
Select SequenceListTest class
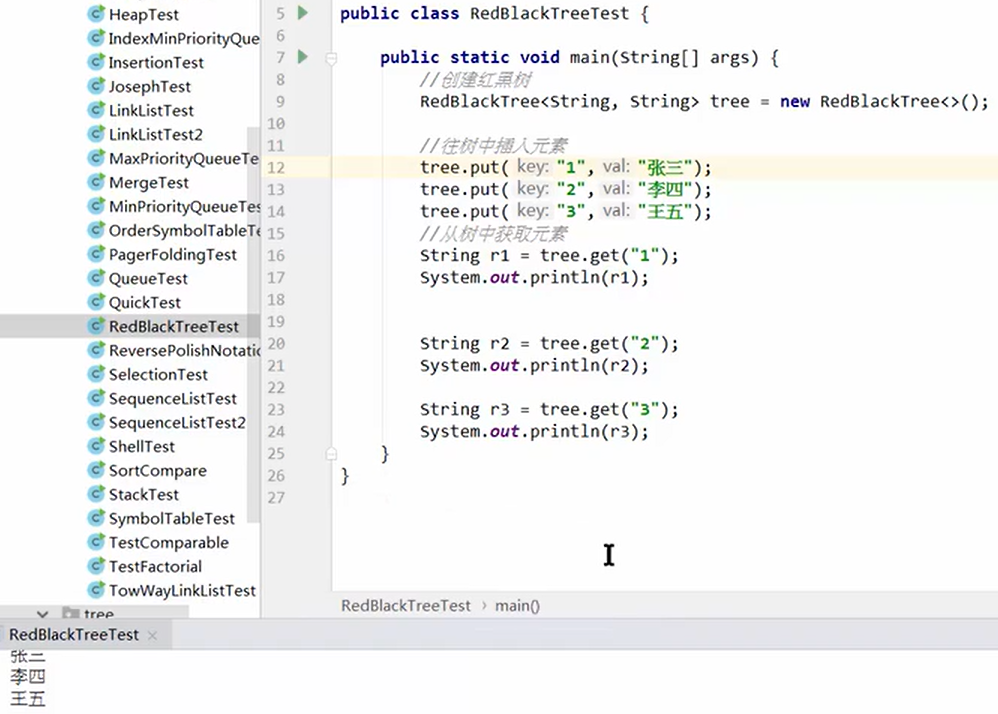[172, 398]
